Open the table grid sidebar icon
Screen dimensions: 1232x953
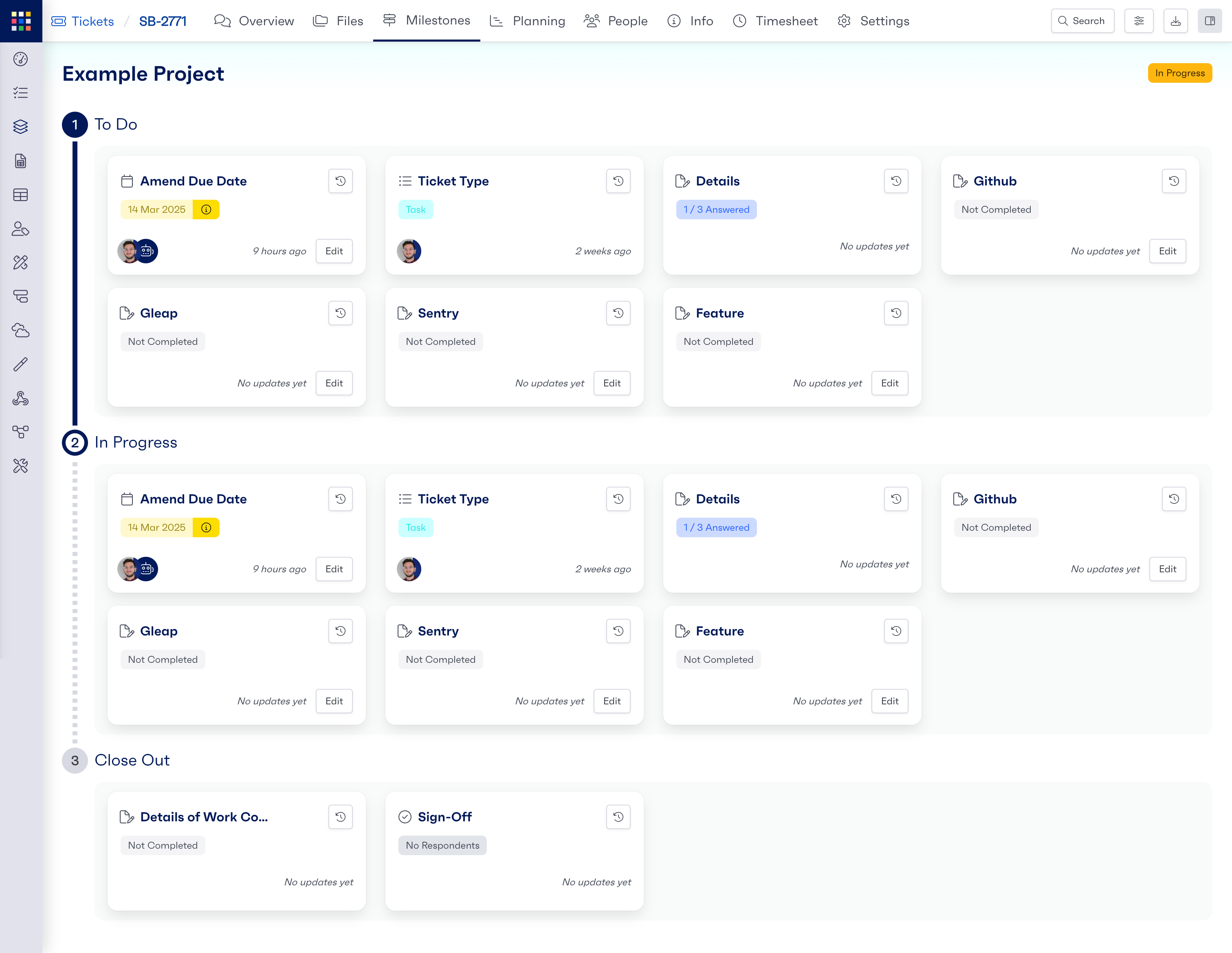21,195
